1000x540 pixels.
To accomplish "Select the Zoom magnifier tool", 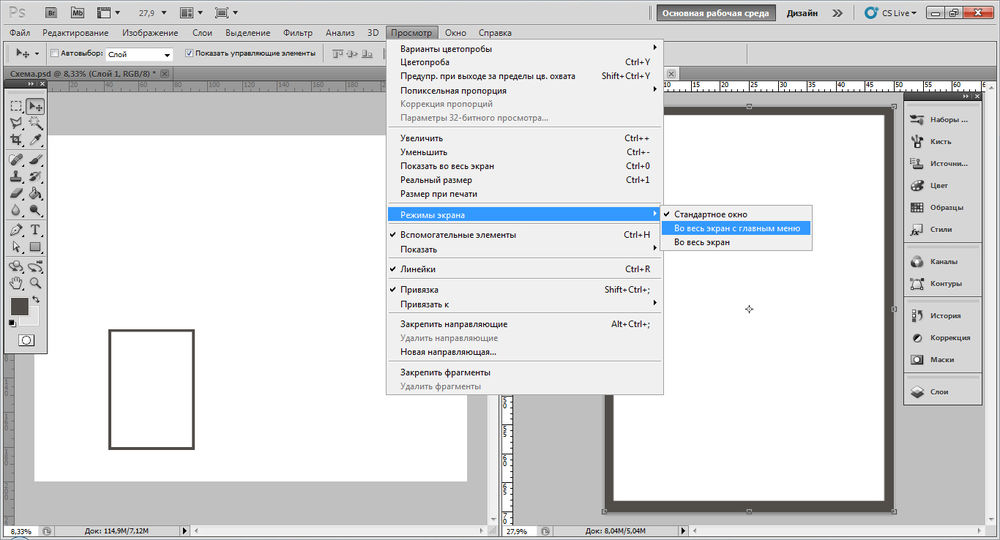I will click(36, 283).
